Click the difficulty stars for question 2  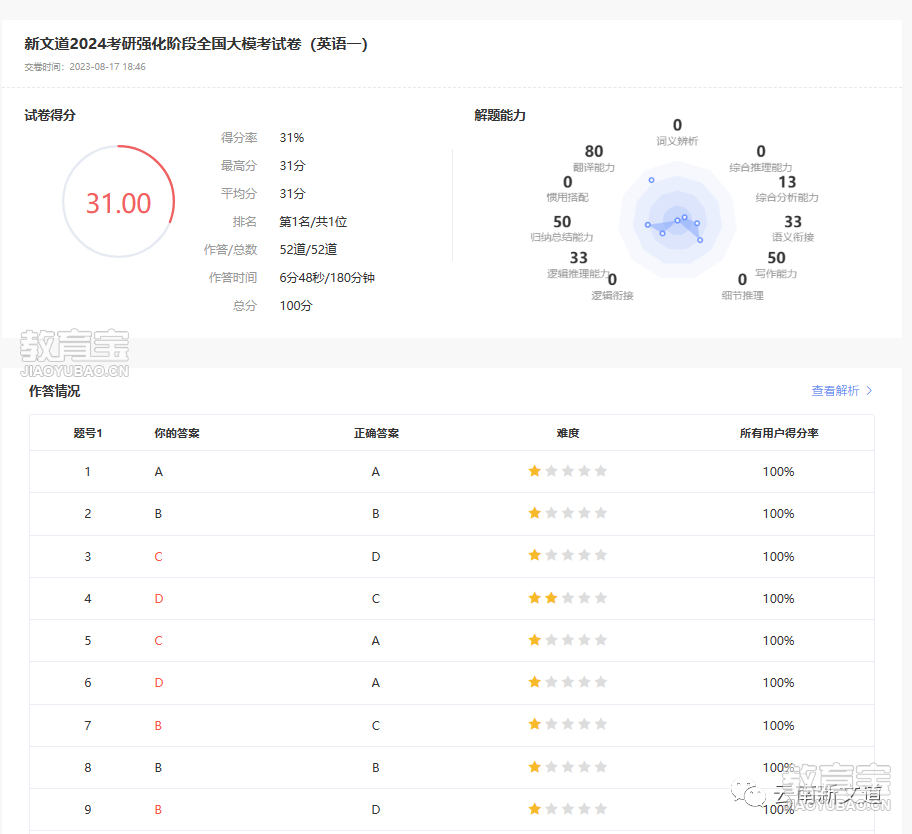pyautogui.click(x=568, y=513)
